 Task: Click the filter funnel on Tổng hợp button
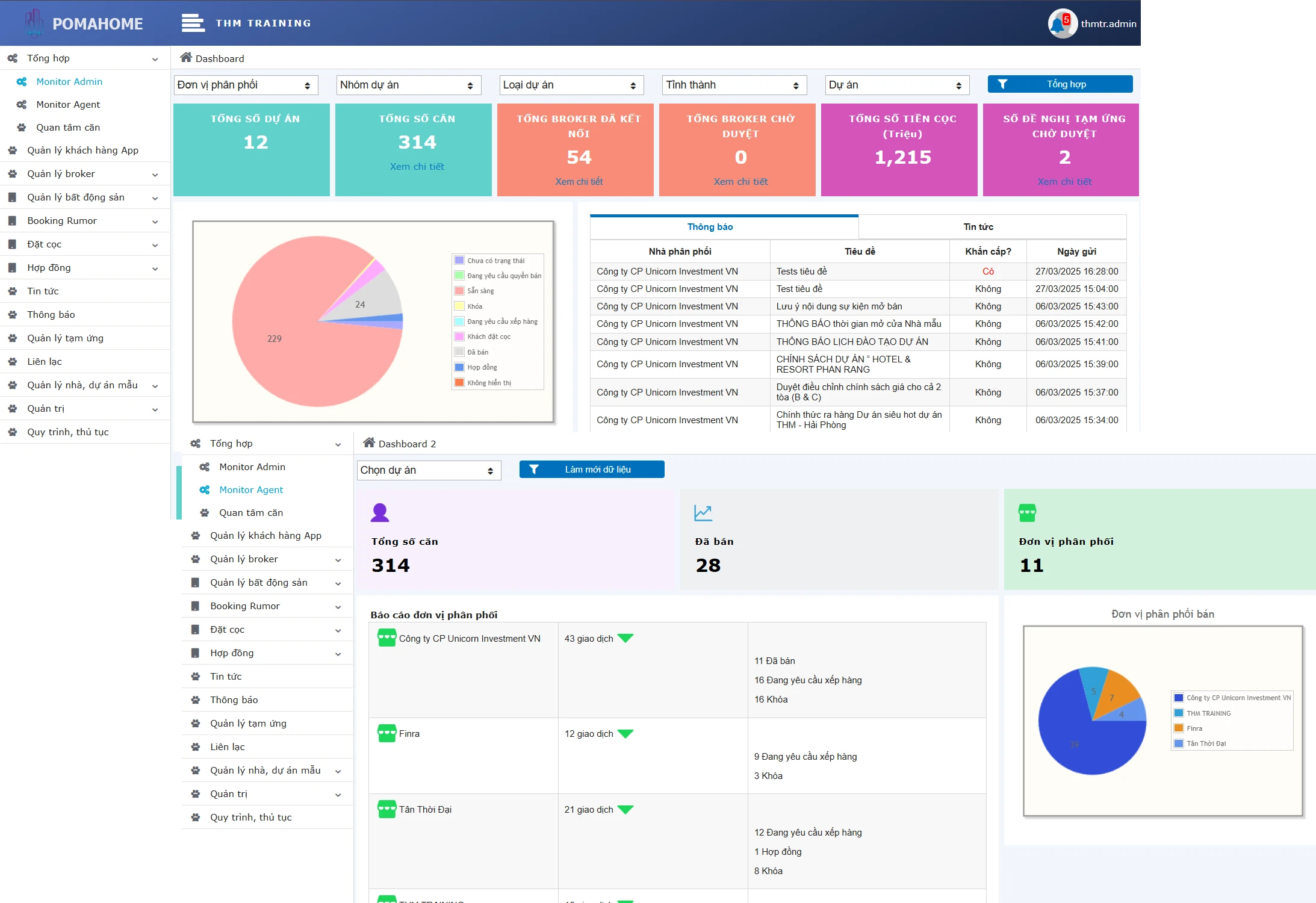click(x=1002, y=84)
